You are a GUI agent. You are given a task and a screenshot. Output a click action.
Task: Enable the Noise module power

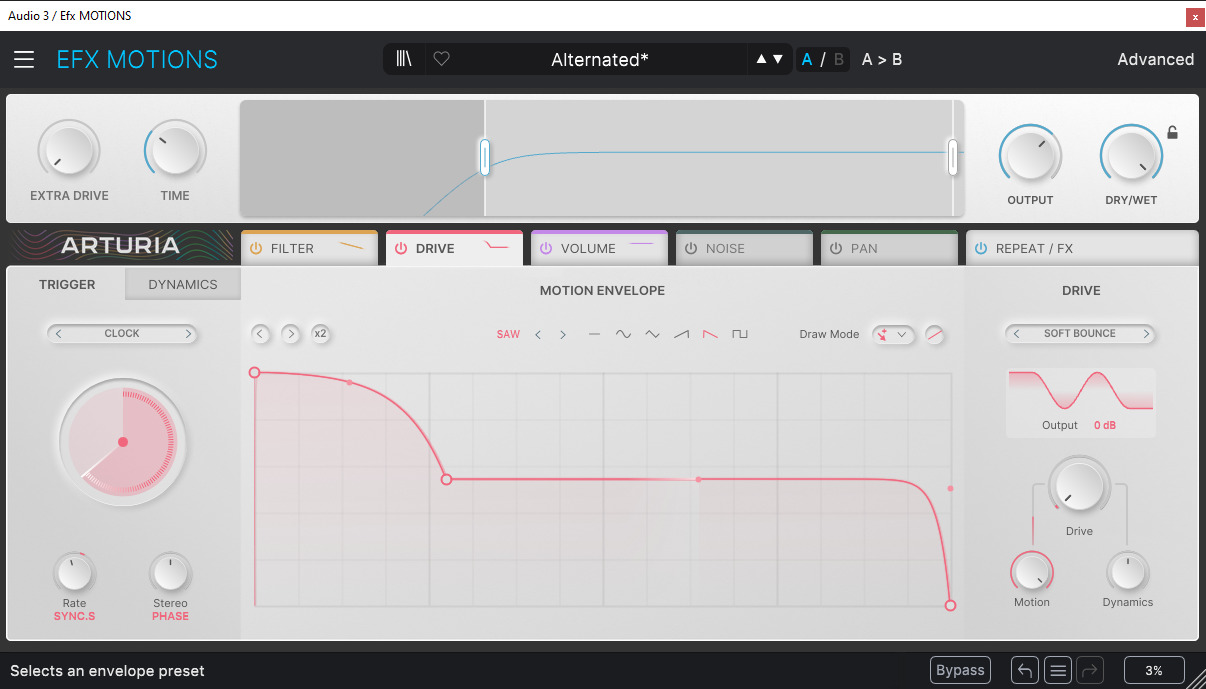[x=691, y=248]
